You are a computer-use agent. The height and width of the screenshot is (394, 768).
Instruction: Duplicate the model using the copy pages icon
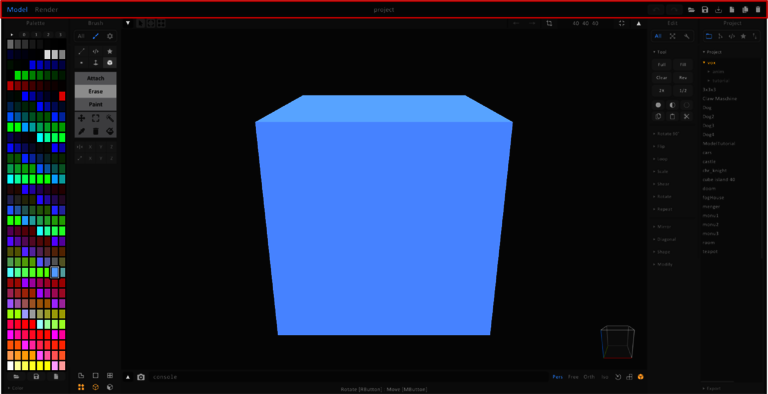tap(745, 10)
